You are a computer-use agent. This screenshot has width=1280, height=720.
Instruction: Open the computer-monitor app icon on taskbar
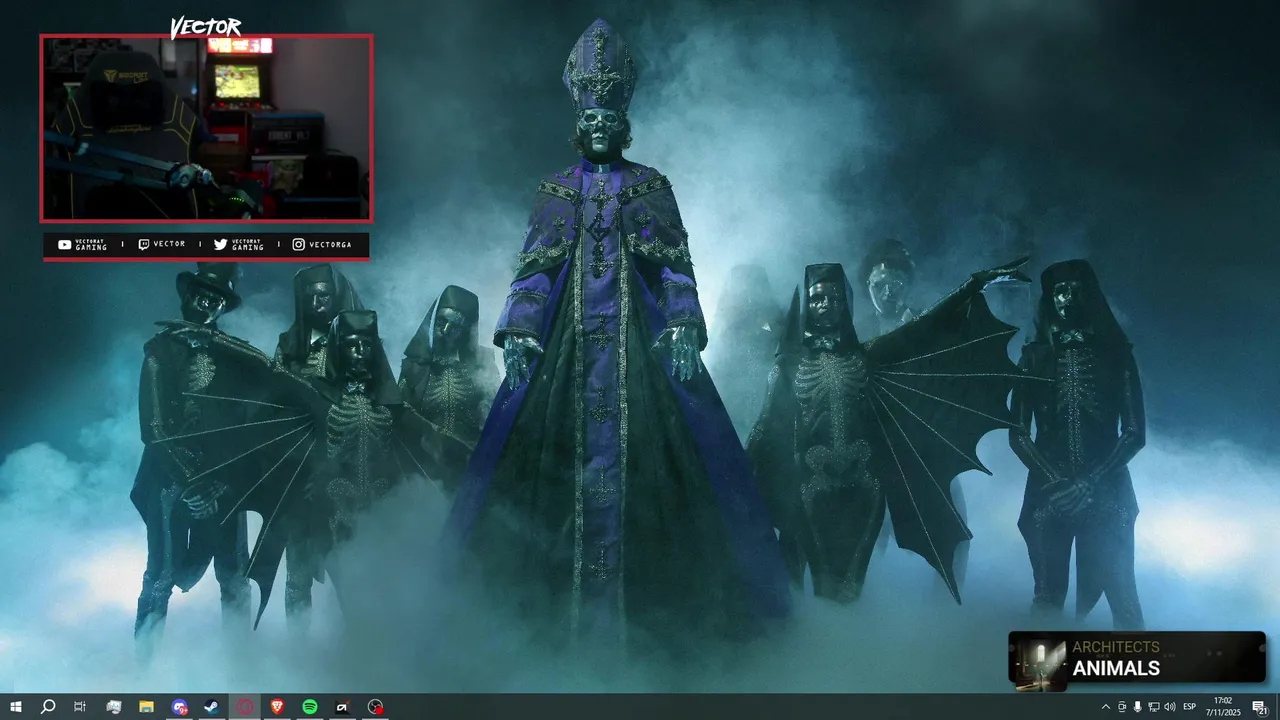(x=113, y=707)
